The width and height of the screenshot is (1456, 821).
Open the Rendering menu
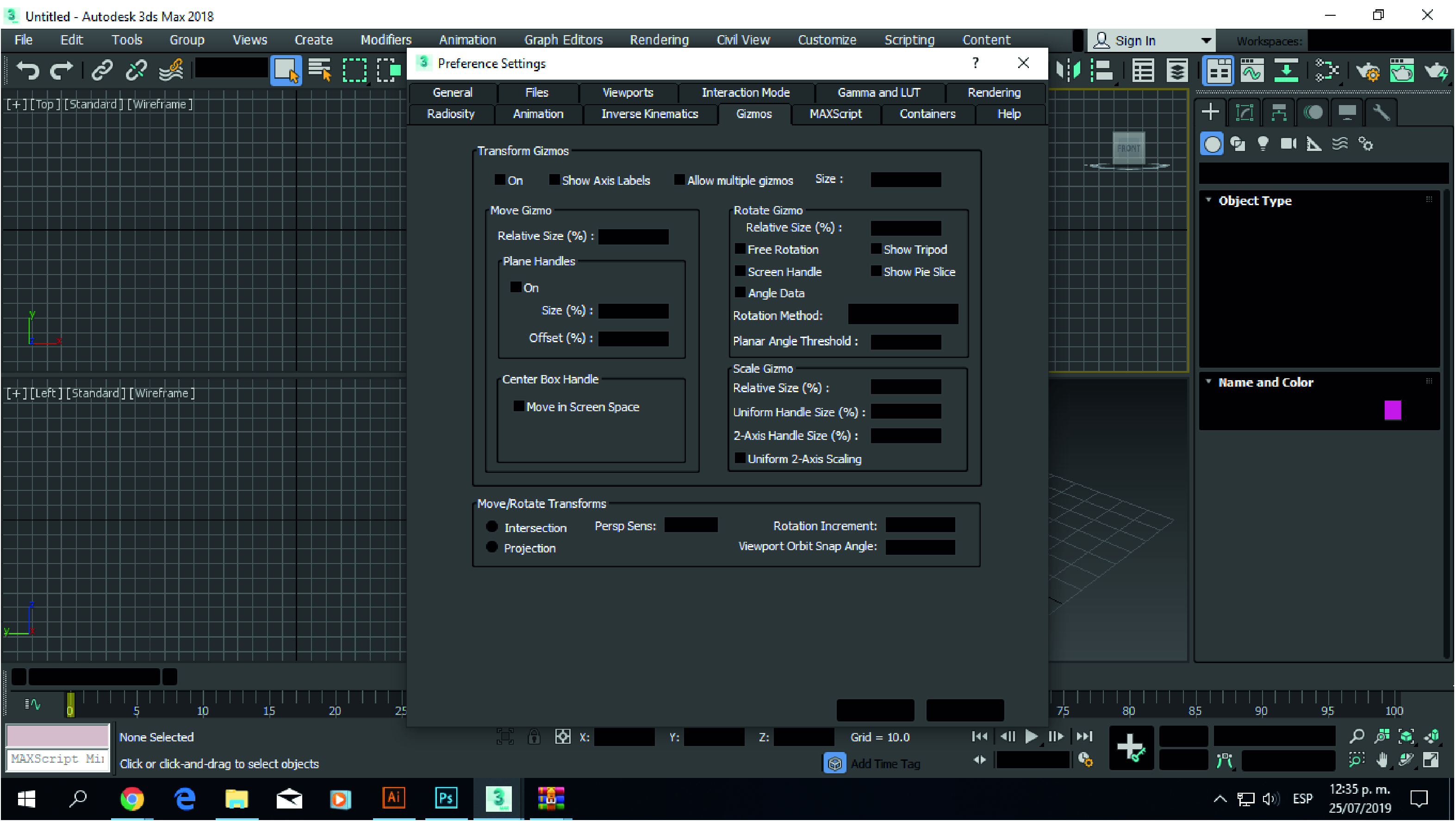659,40
